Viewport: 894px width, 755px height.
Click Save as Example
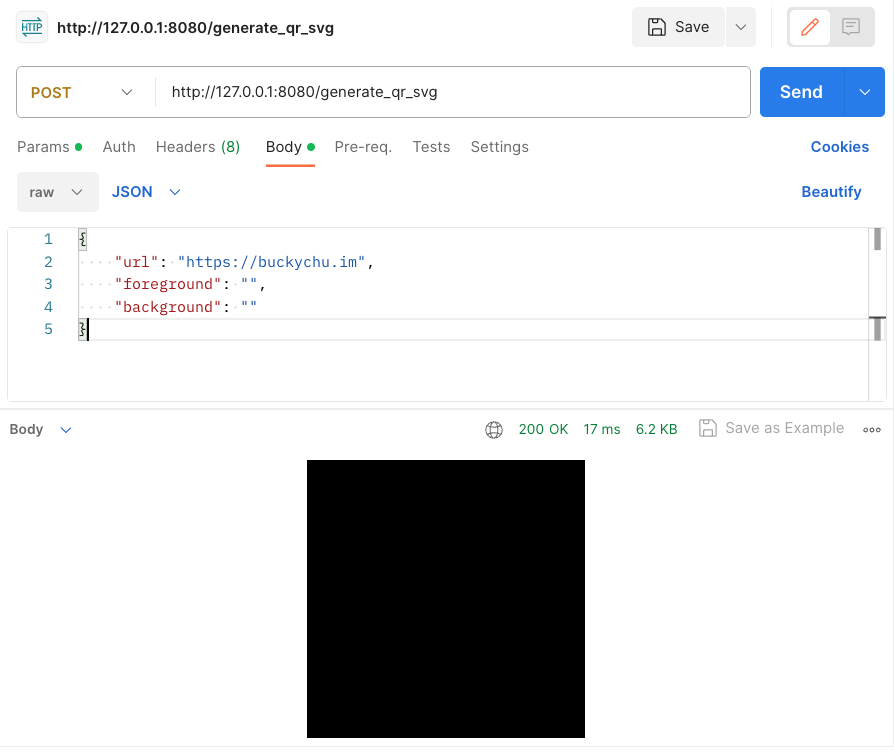[771, 428]
